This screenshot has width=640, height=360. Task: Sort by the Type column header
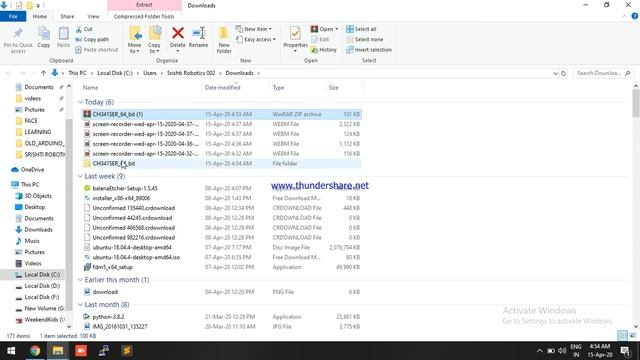pos(297,88)
